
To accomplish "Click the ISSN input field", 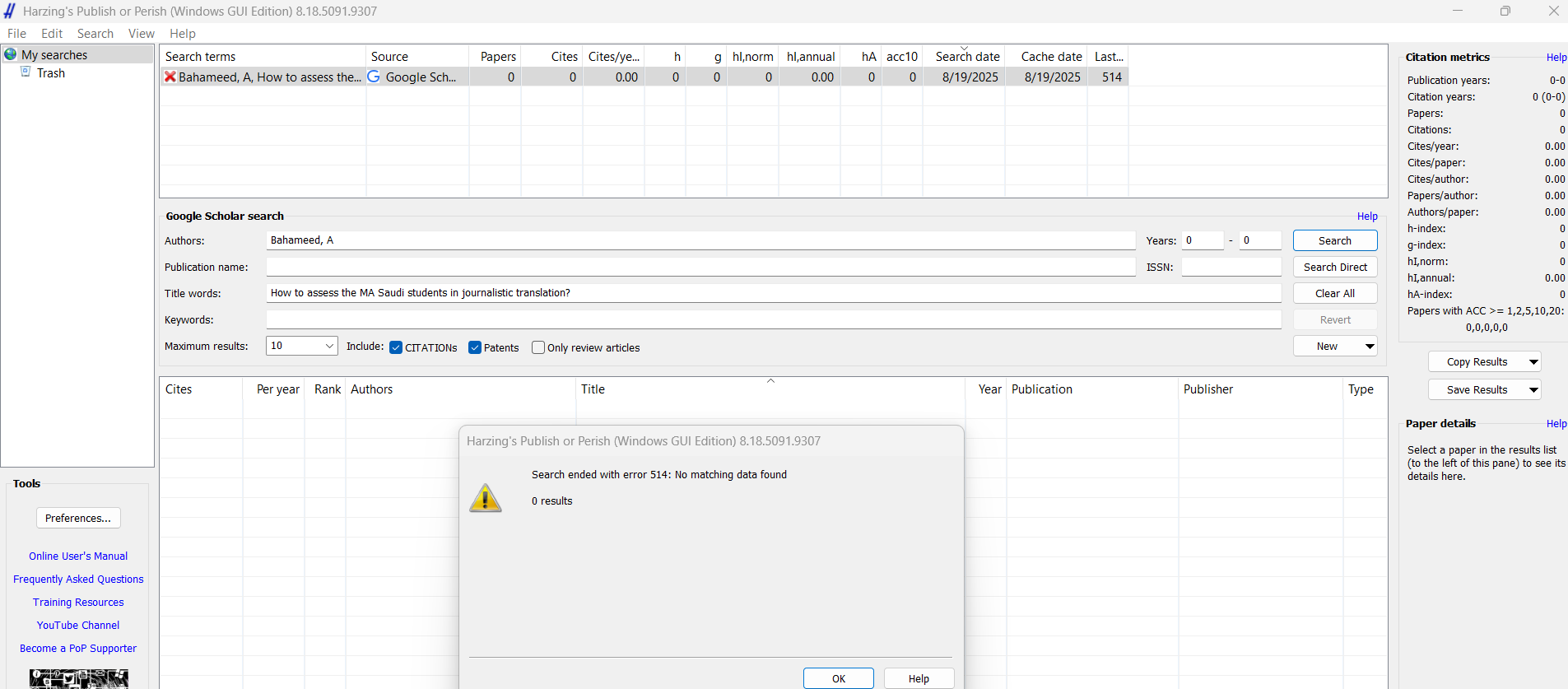I will 1231,267.
